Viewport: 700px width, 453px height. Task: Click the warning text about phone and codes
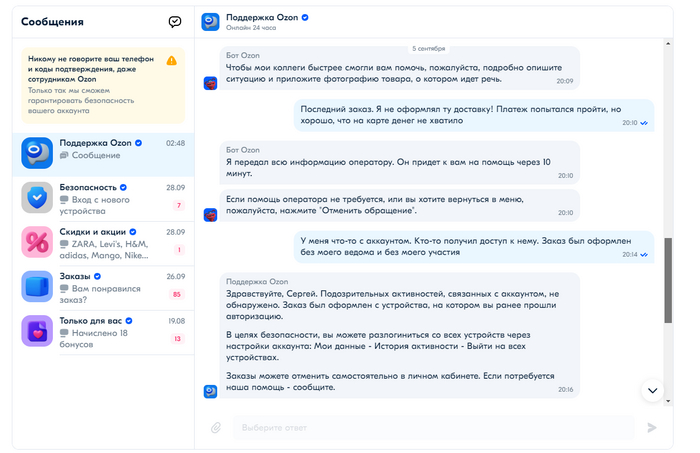[91, 69]
